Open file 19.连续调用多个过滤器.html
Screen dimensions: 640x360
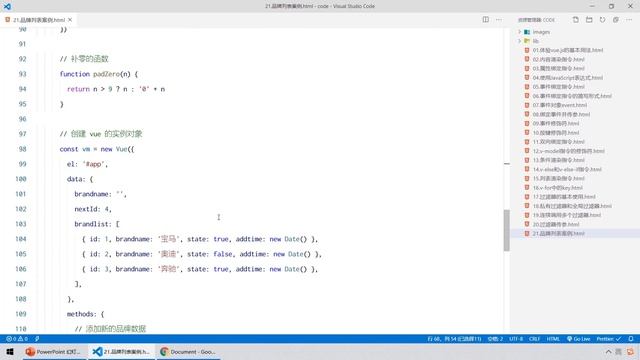(x=567, y=215)
